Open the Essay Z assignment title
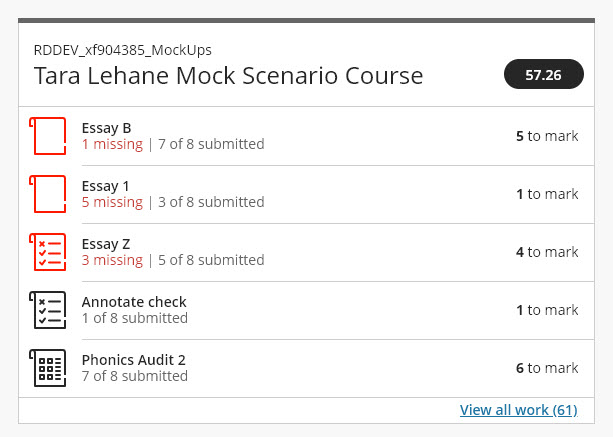Image resolution: width=613 pixels, height=437 pixels. (106, 243)
